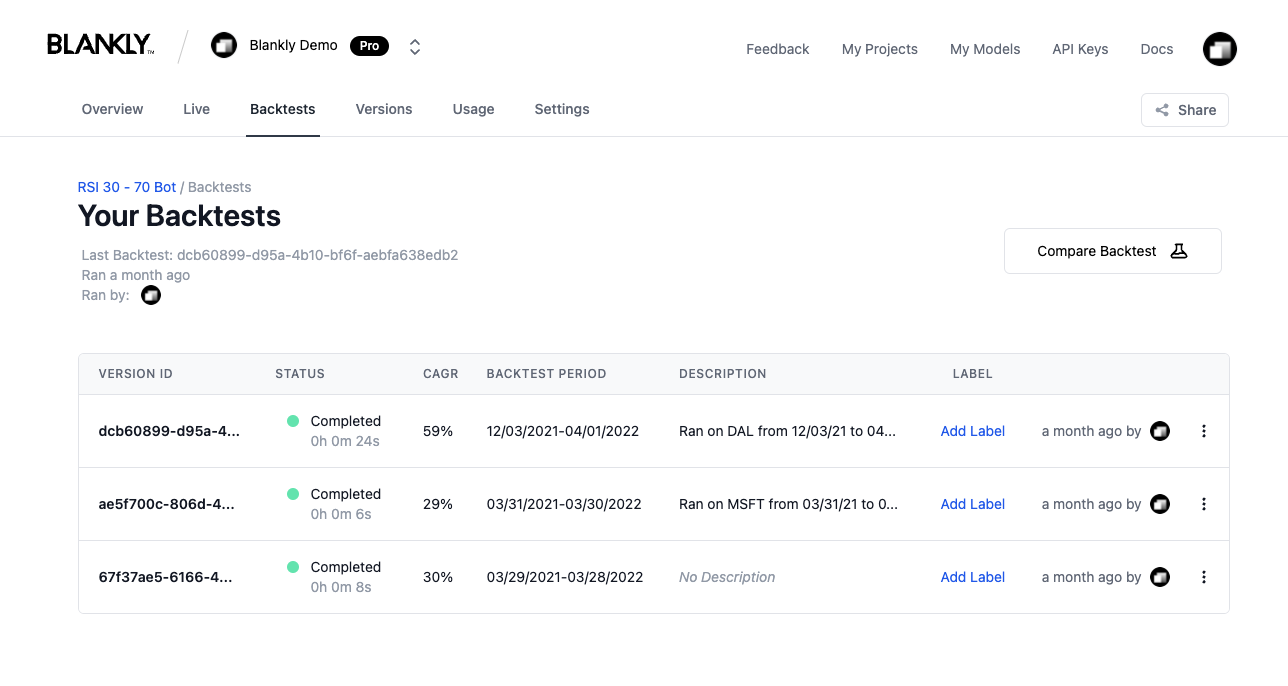
Task: Open the kebab menu for backtest 67f37ae5
Action: (x=1203, y=577)
